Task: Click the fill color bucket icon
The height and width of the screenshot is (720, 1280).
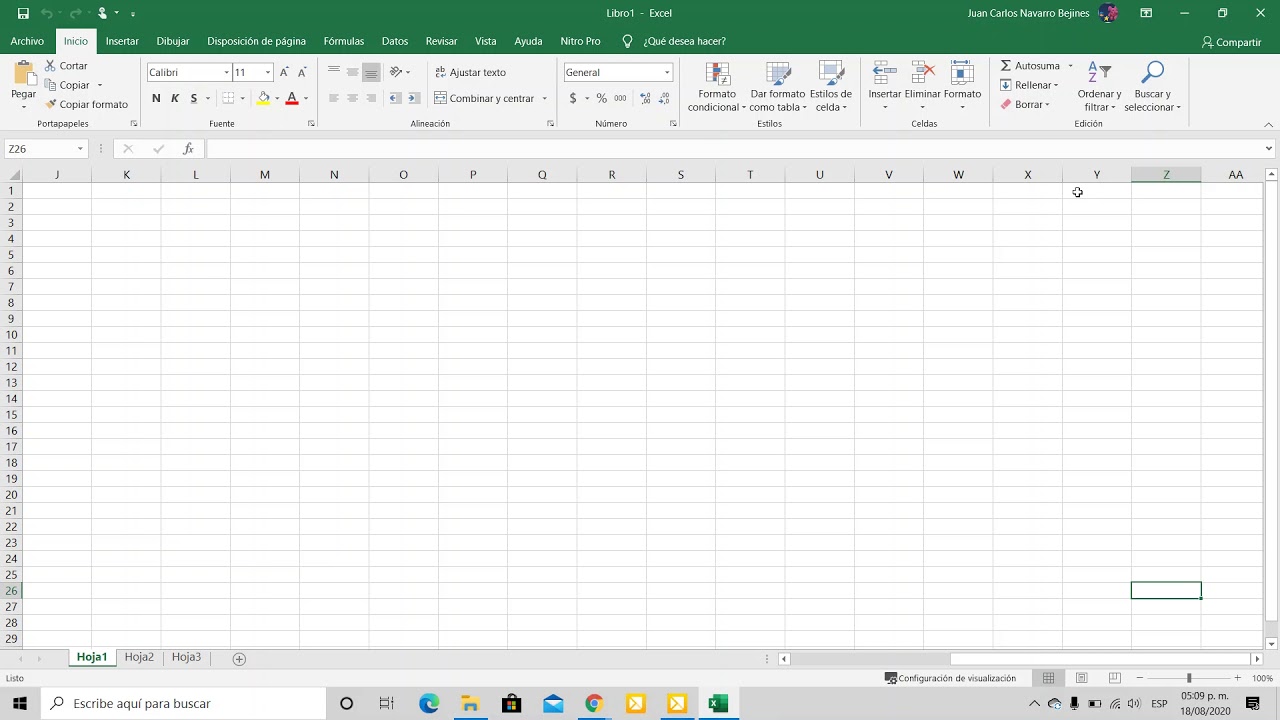Action: click(x=263, y=98)
